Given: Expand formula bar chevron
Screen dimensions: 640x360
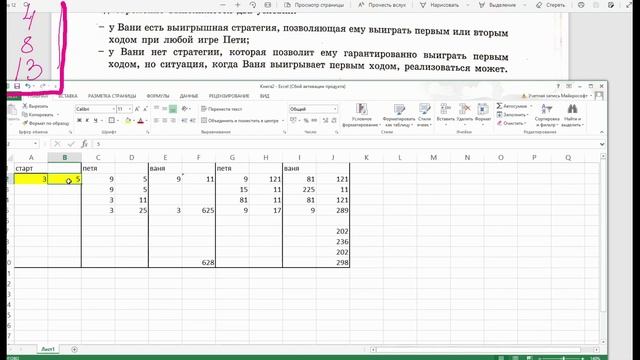Looking at the screenshot, I should point(602,144).
